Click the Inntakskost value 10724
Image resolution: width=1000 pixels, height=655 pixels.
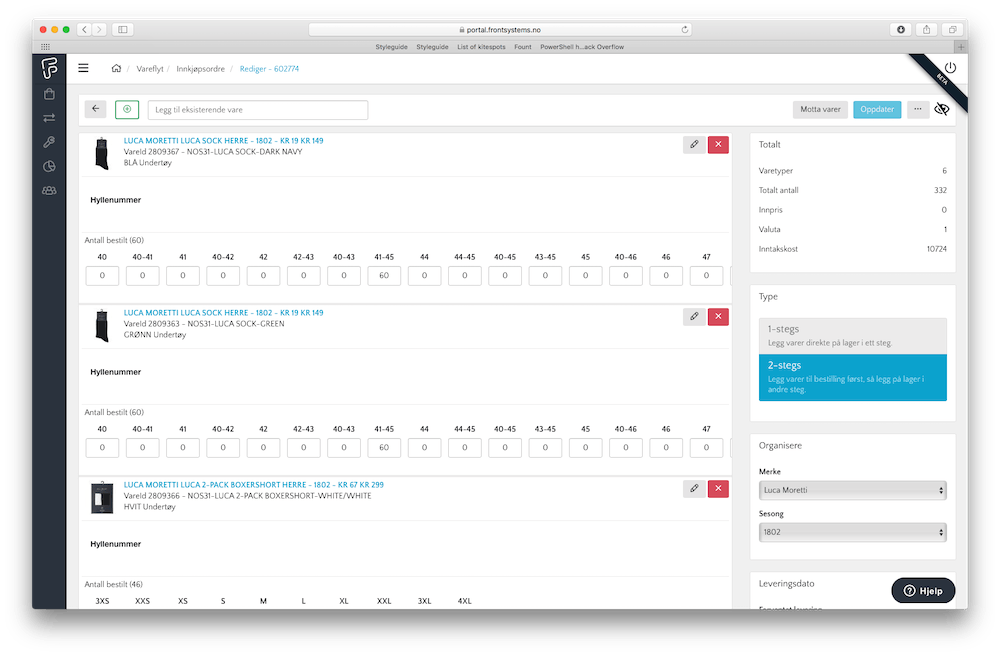point(936,249)
